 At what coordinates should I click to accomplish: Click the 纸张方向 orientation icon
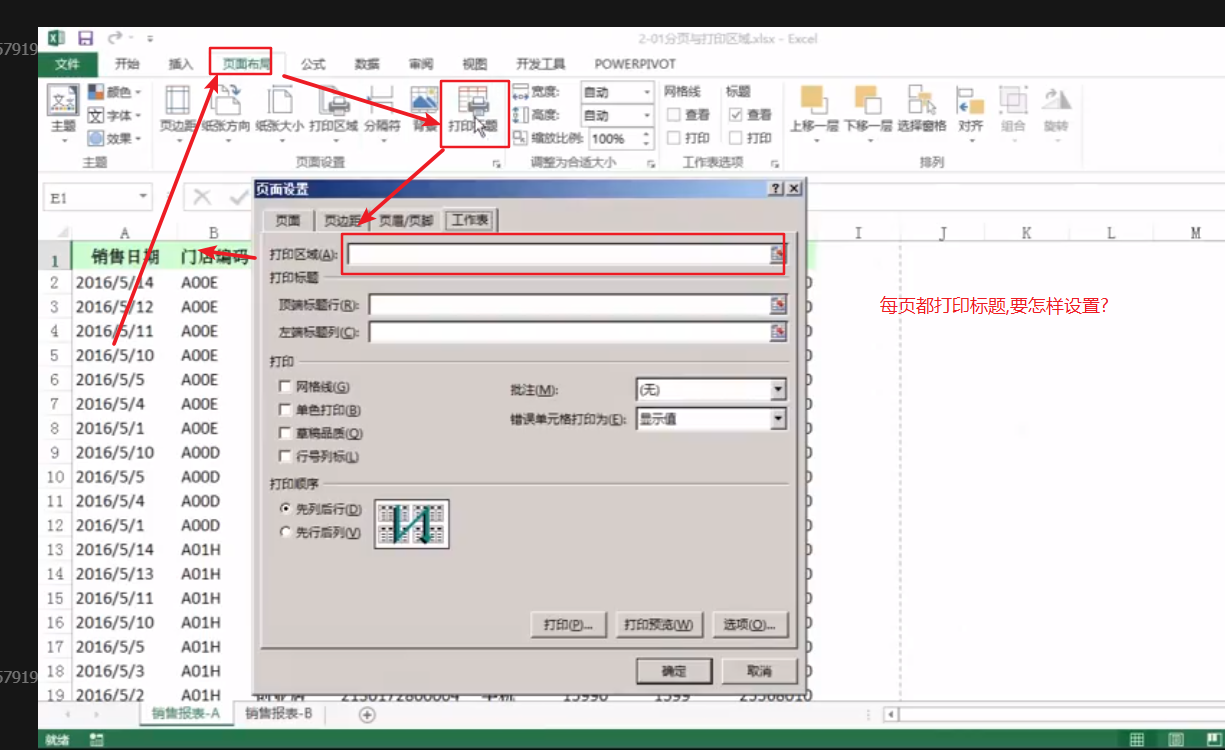(x=228, y=101)
